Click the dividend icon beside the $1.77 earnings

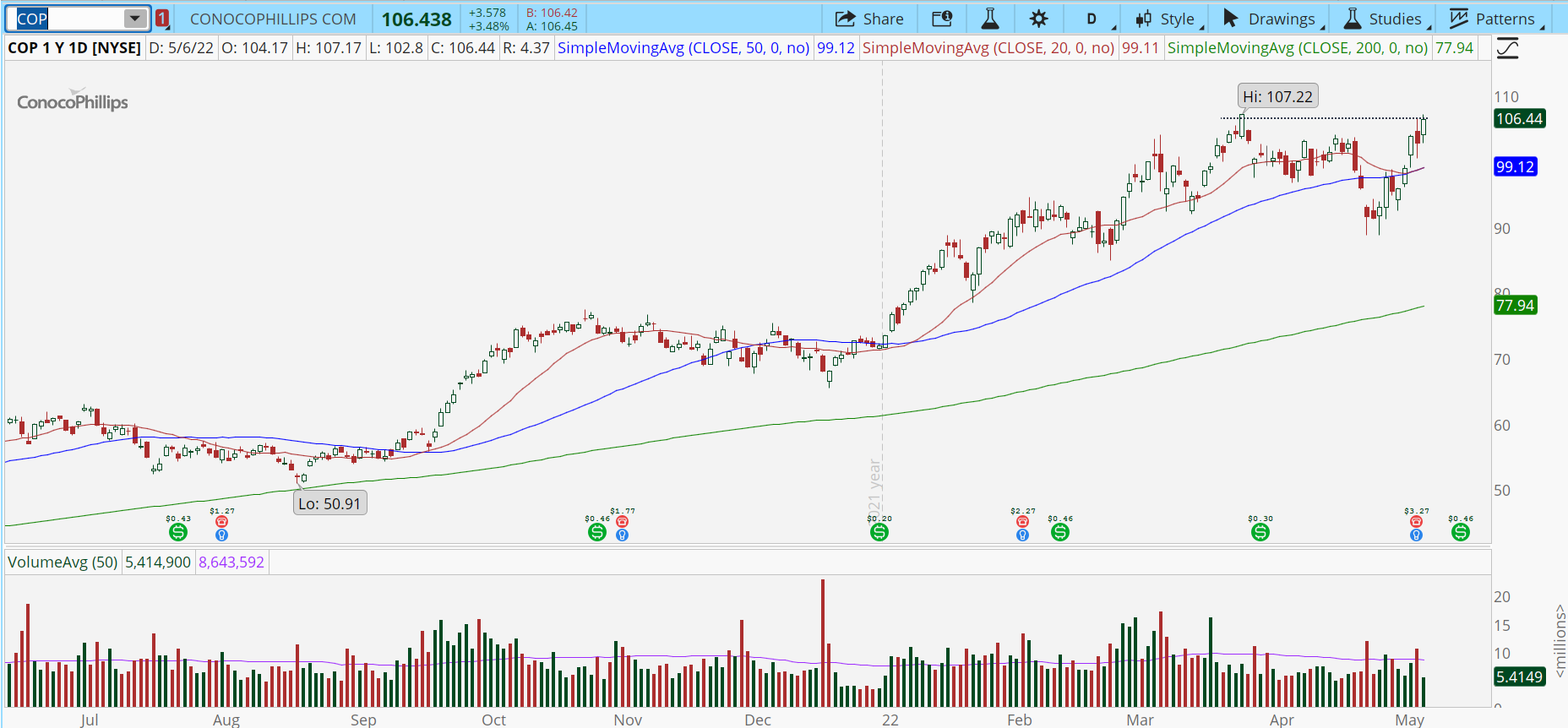[597, 532]
